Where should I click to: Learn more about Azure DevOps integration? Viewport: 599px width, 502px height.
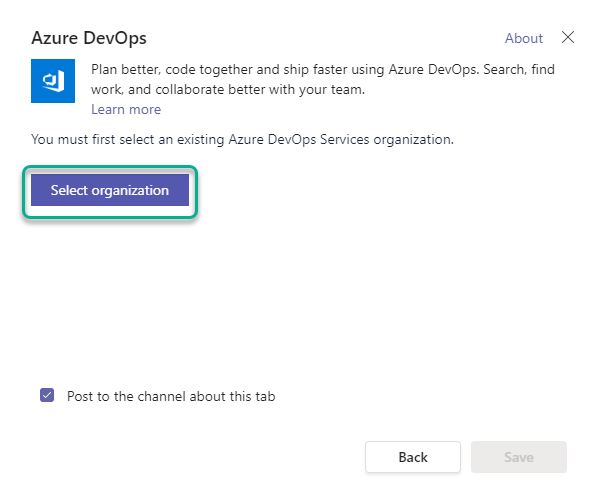coord(126,110)
